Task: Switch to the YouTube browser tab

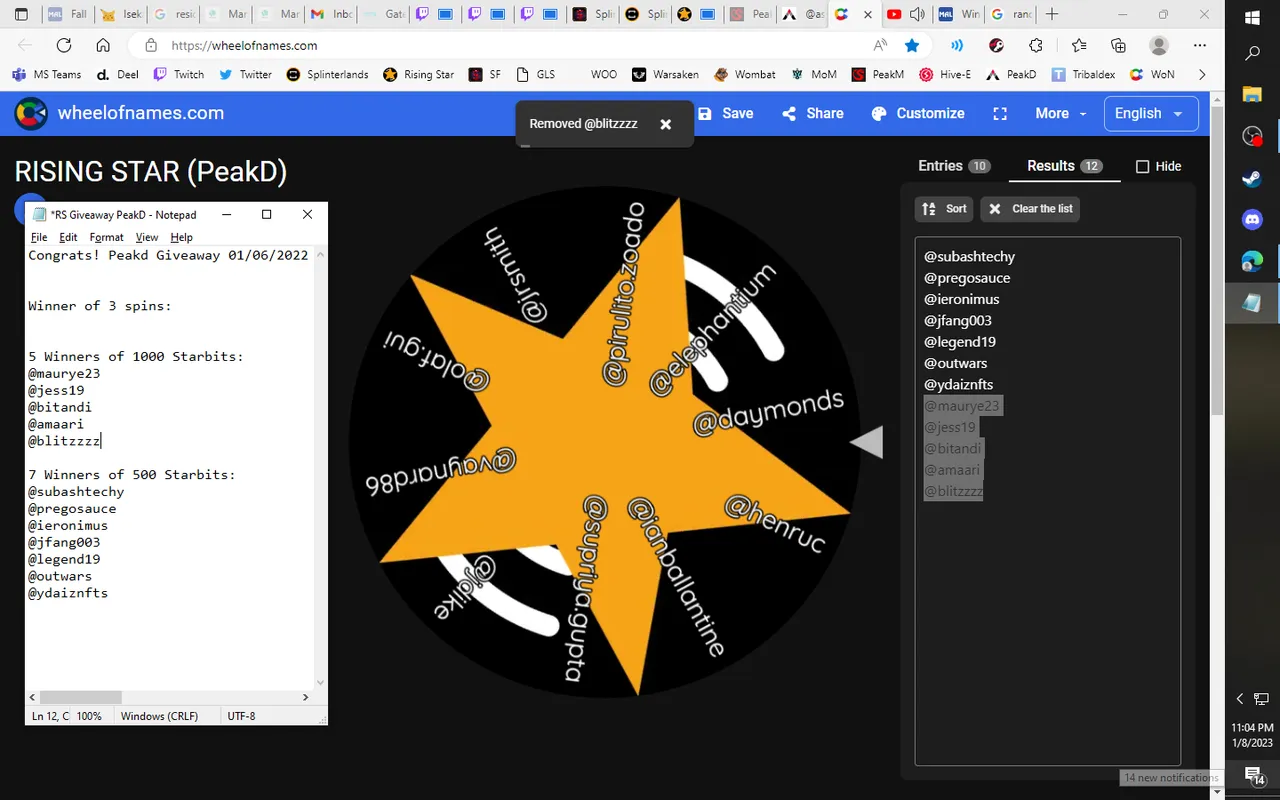Action: coord(906,15)
